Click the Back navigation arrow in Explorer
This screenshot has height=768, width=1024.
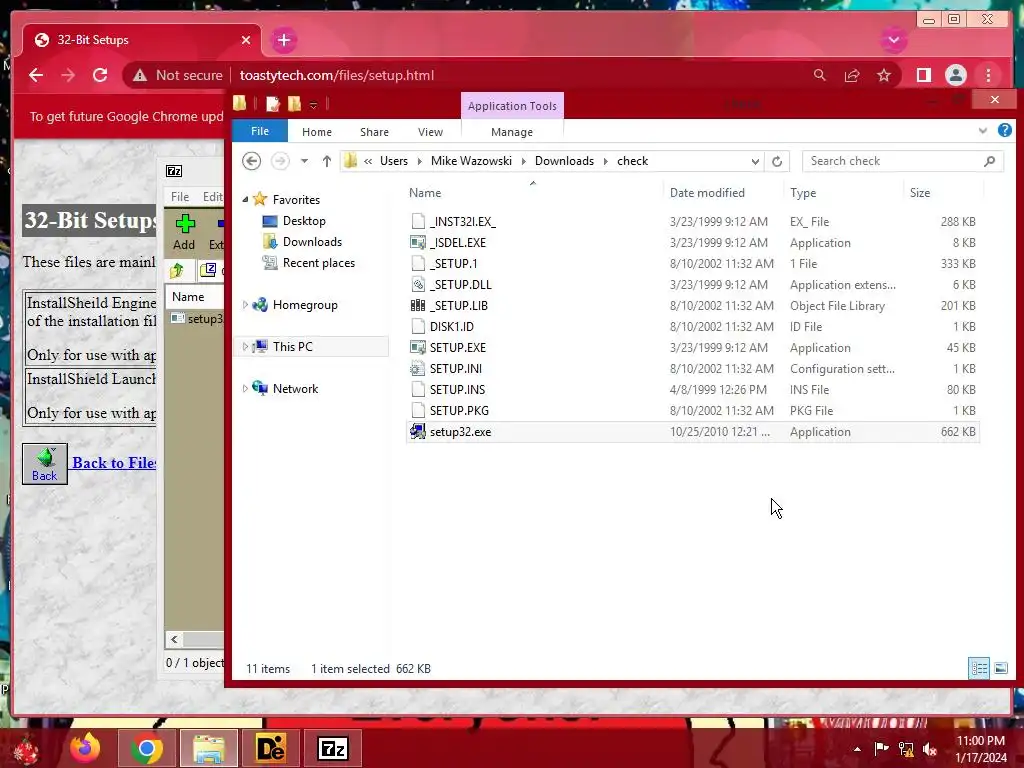coord(251,161)
